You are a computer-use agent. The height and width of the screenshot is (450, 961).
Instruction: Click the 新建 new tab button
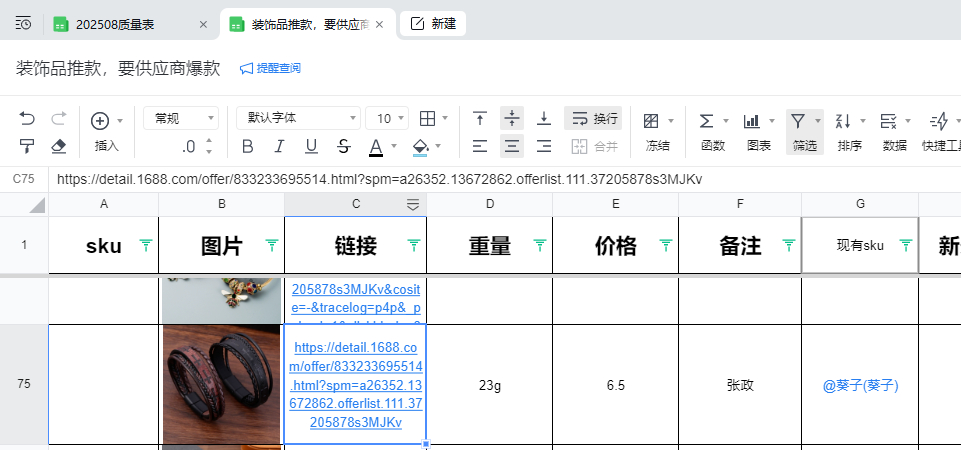pos(433,24)
